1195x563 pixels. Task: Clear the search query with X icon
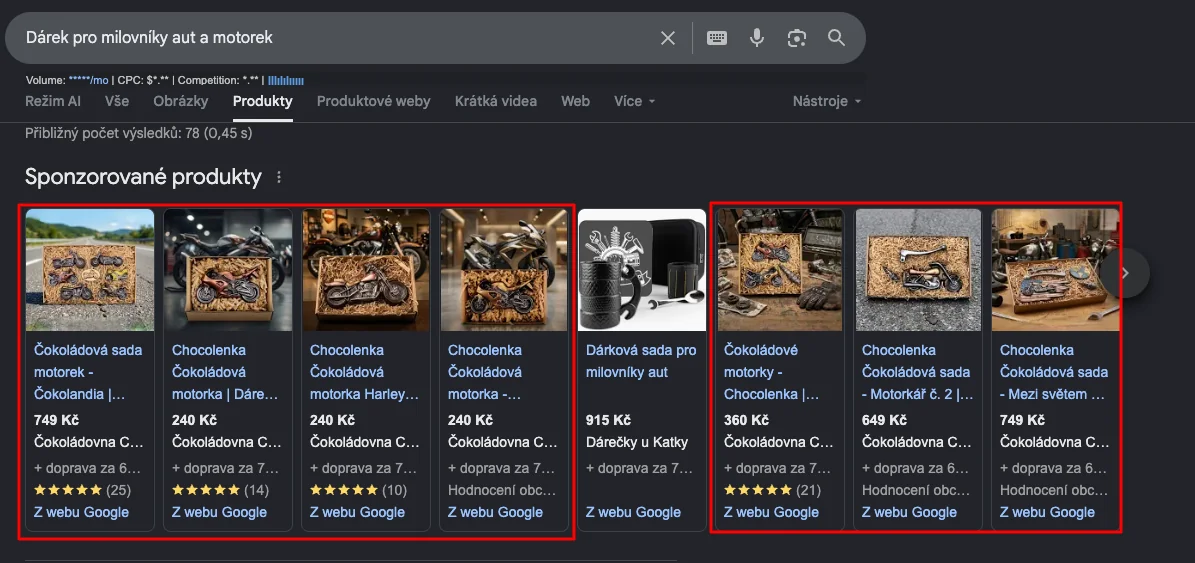pos(668,37)
